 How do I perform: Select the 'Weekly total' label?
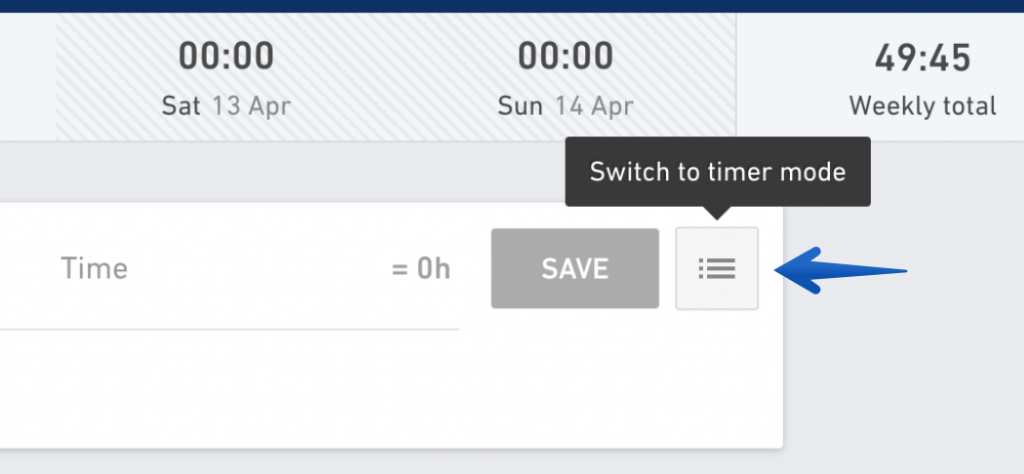(922, 106)
